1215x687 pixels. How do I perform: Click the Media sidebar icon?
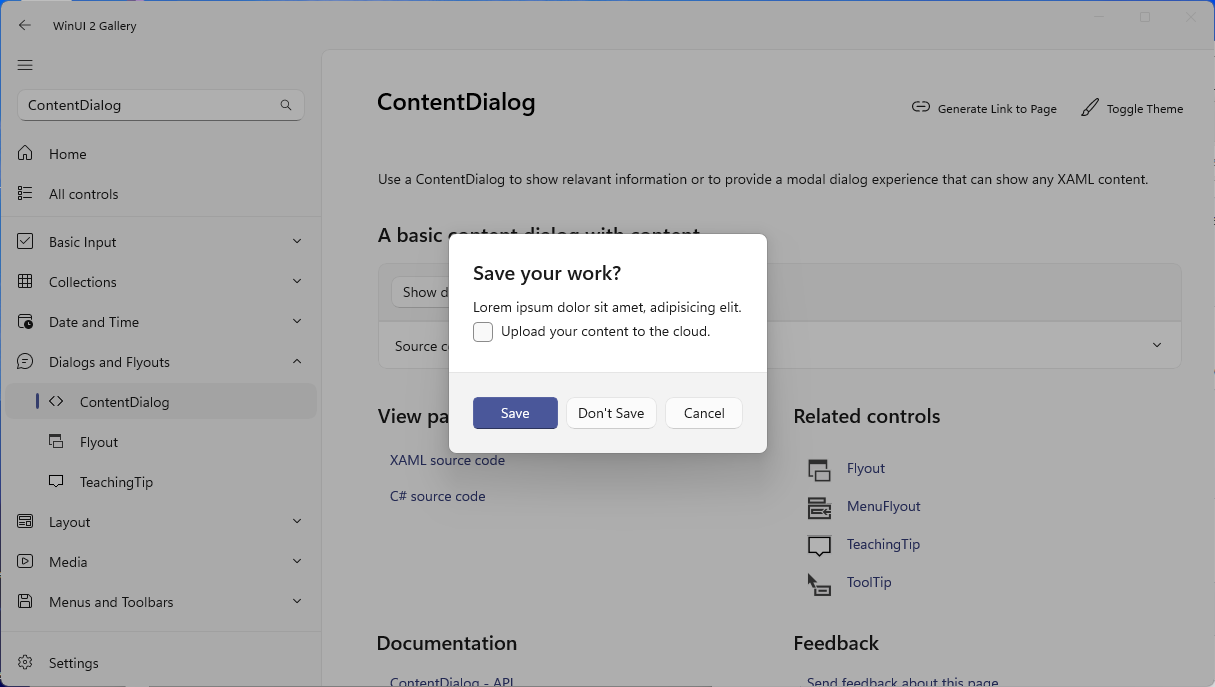[25, 561]
